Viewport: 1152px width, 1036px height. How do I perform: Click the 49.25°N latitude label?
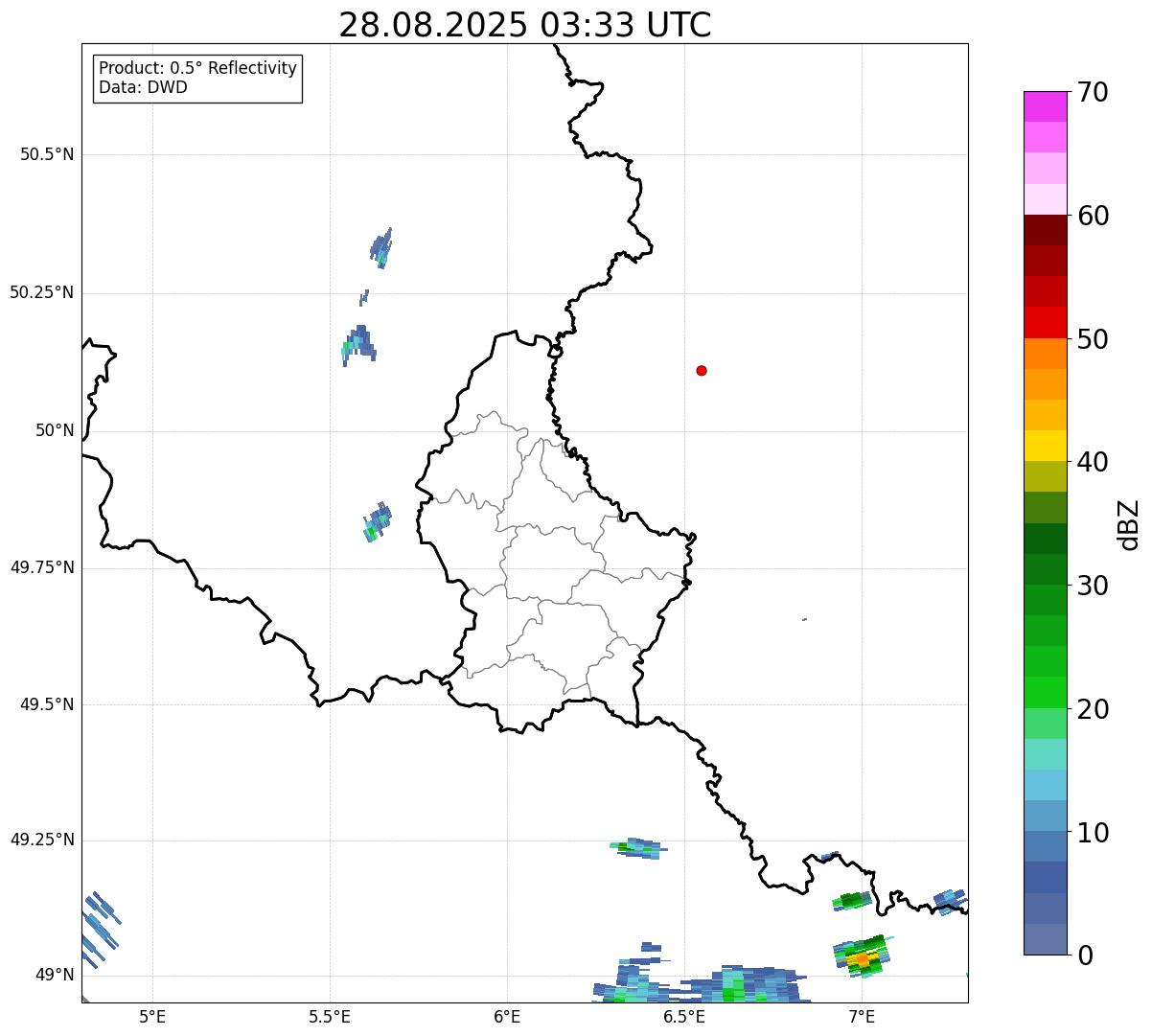[42, 840]
